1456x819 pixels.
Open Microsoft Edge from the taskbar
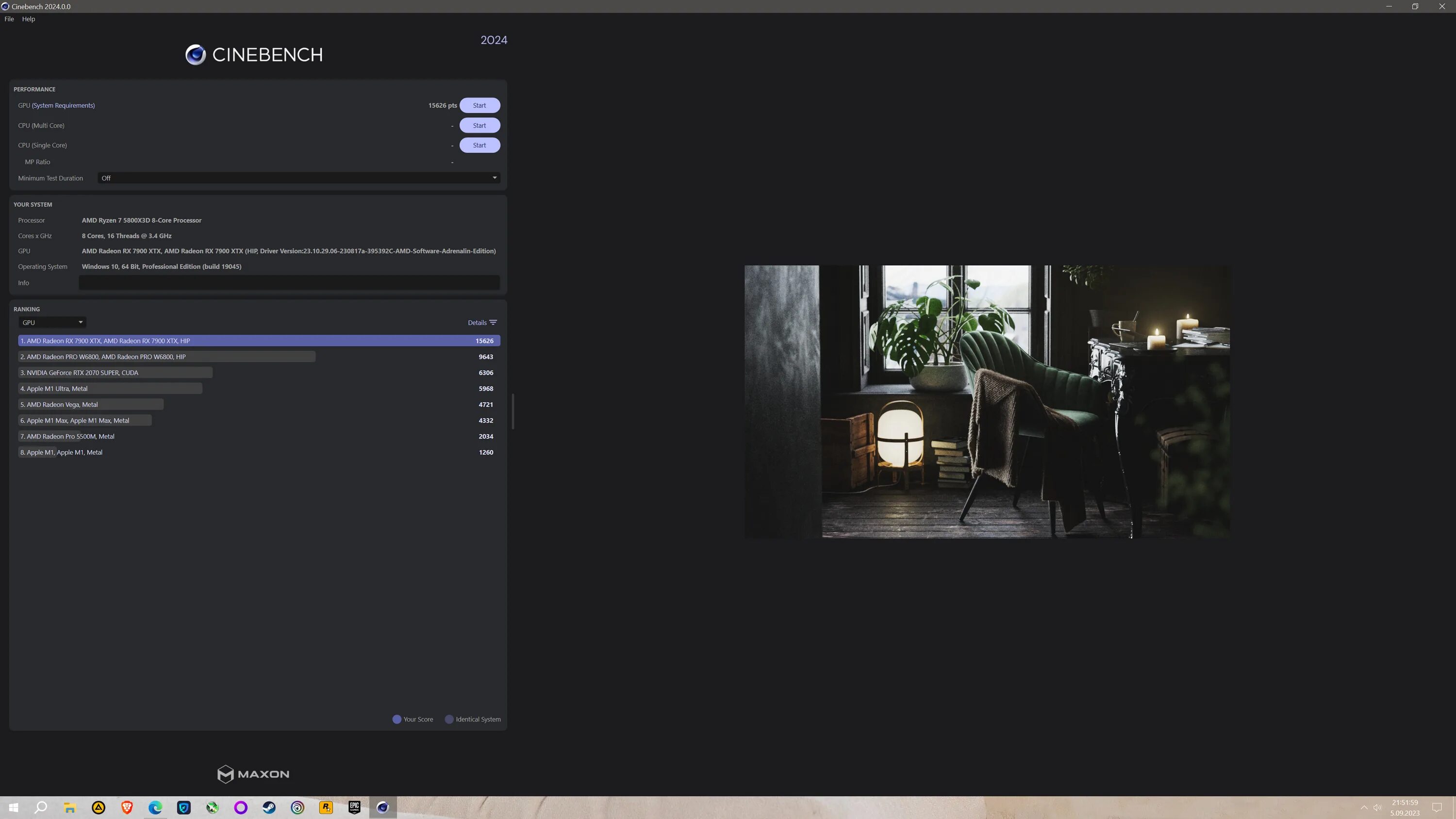(x=155, y=807)
